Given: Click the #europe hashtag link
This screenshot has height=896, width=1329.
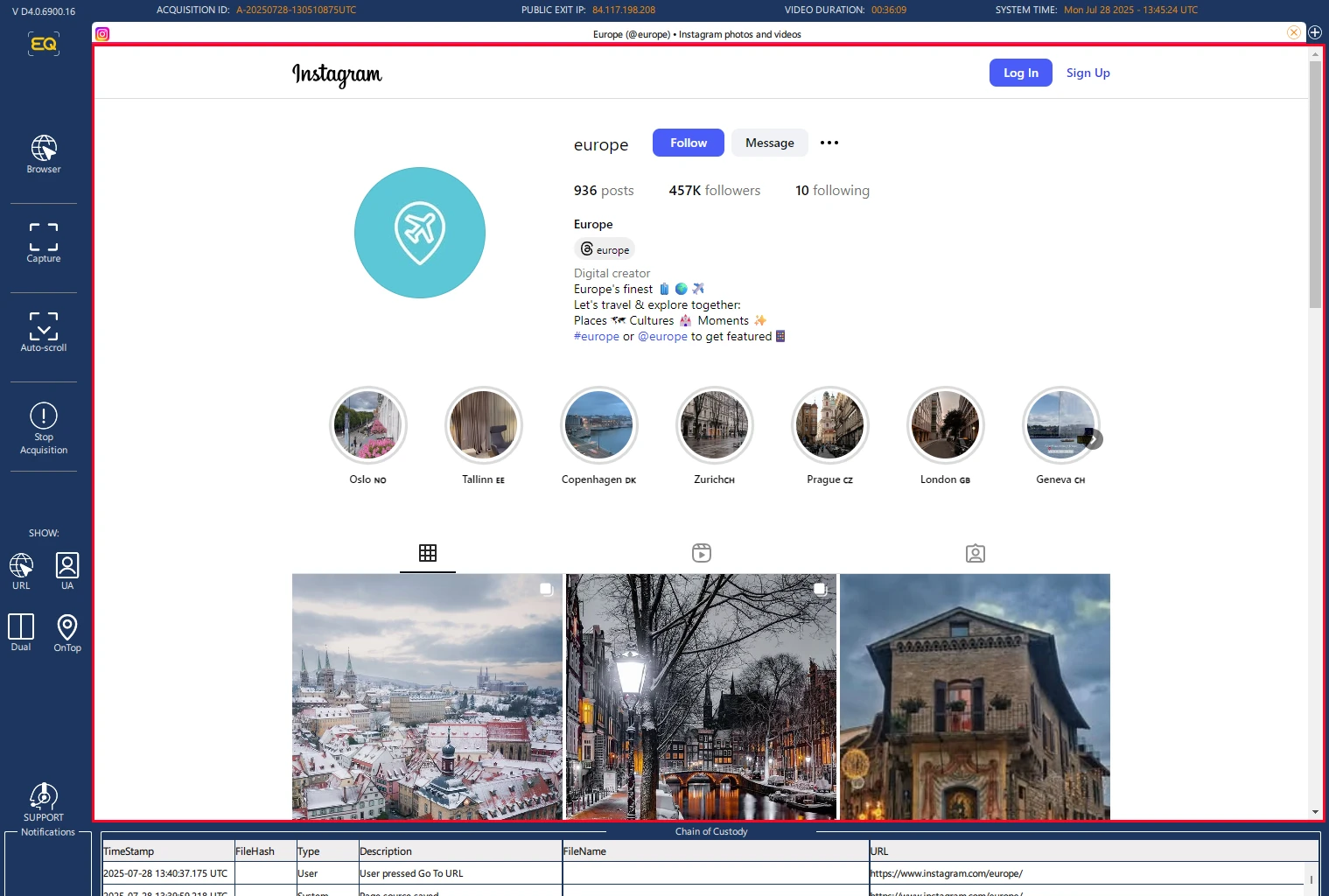Looking at the screenshot, I should 597,336.
